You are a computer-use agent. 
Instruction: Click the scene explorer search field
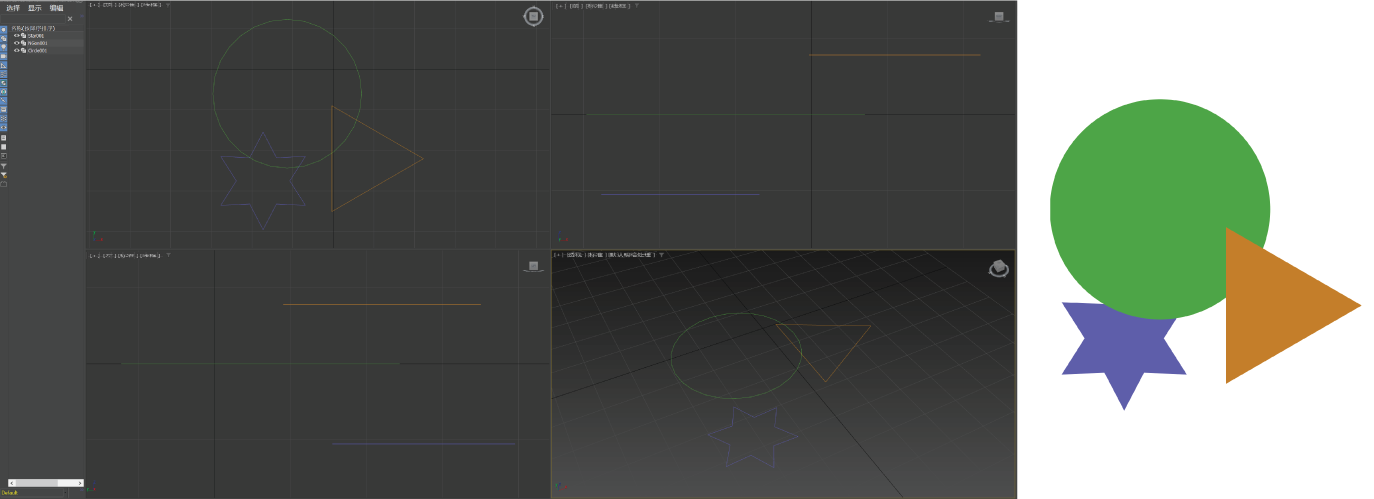(32, 18)
